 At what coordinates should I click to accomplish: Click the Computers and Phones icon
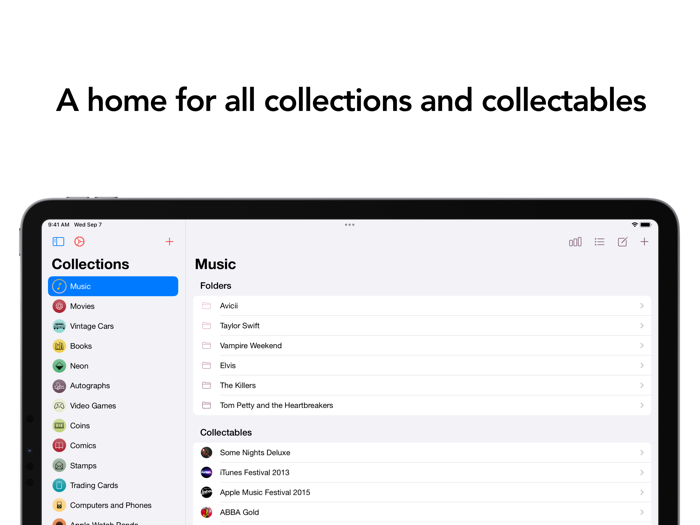point(59,505)
